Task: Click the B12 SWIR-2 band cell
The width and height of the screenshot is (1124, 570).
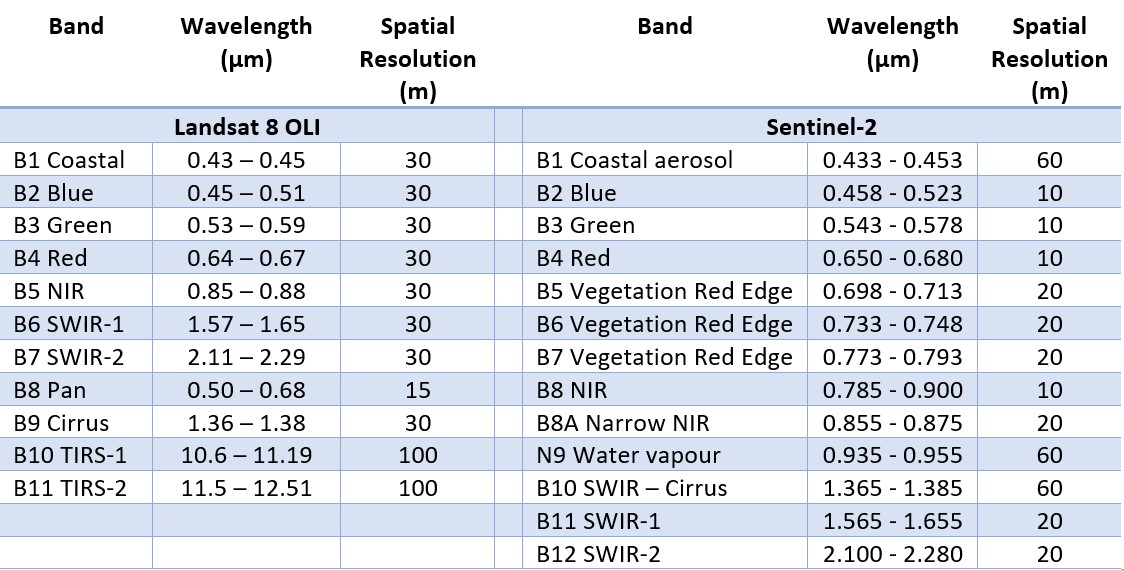Action: point(665,554)
